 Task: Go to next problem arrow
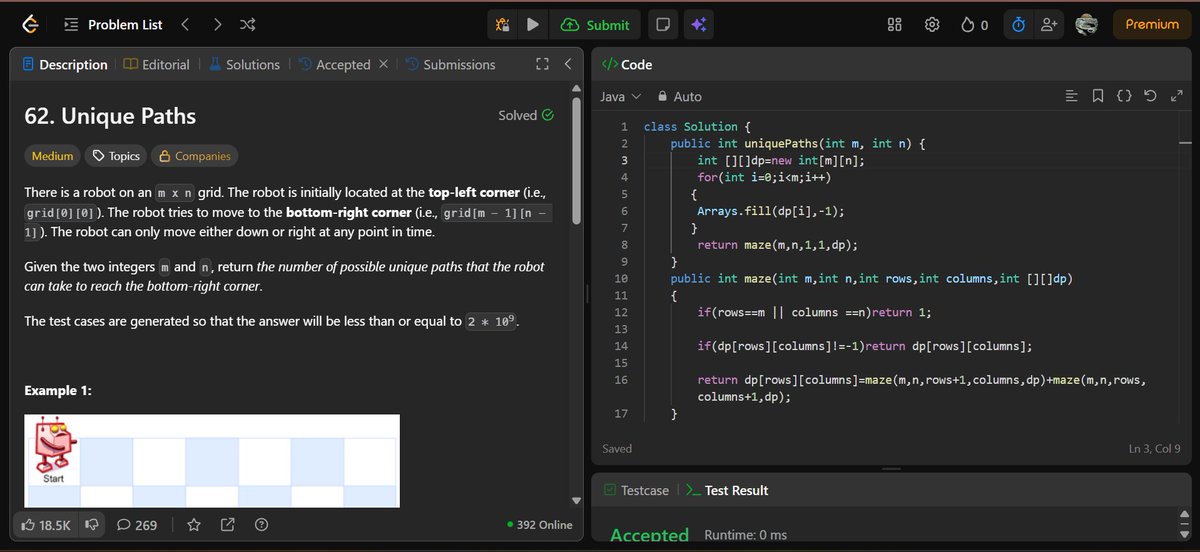pyautogui.click(x=217, y=24)
